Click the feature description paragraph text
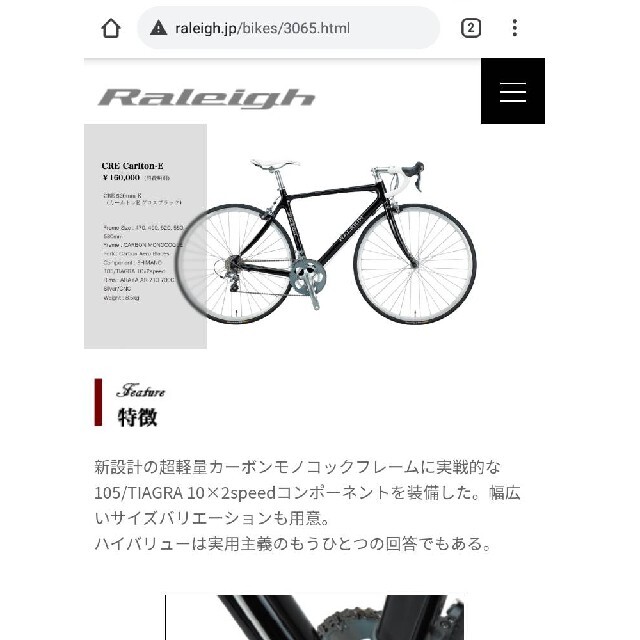 point(307,505)
